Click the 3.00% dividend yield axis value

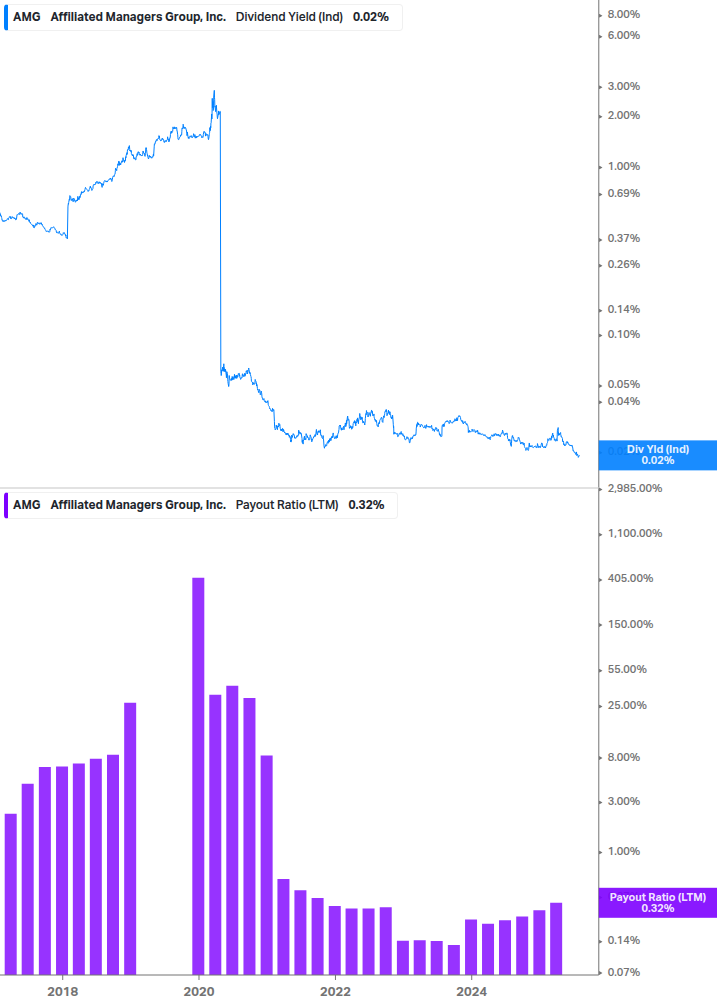[x=623, y=86]
